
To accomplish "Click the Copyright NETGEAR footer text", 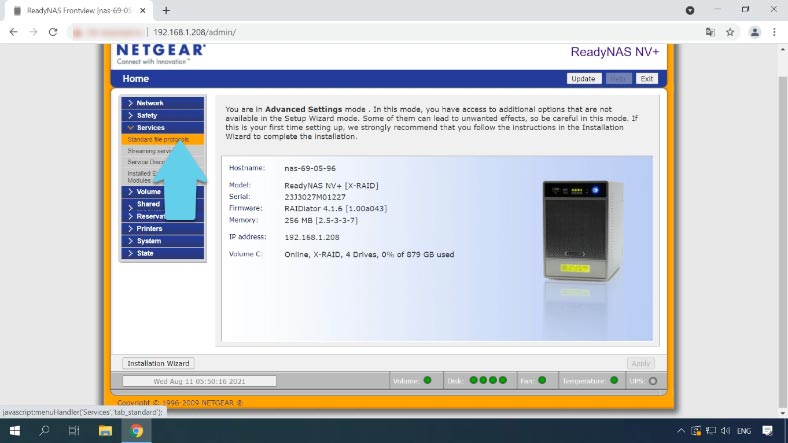I will 180,403.
